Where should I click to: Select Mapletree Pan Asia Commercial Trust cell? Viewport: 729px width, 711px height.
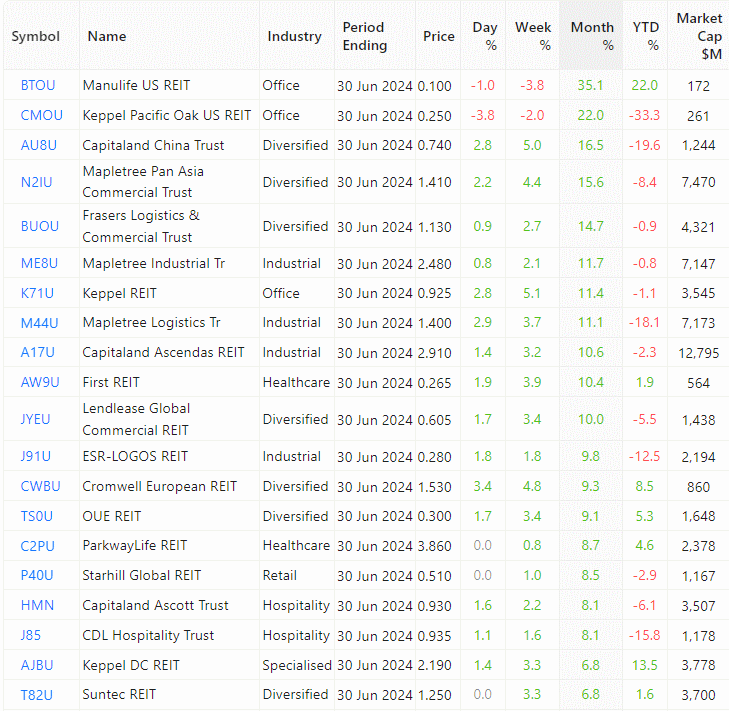tap(143, 182)
